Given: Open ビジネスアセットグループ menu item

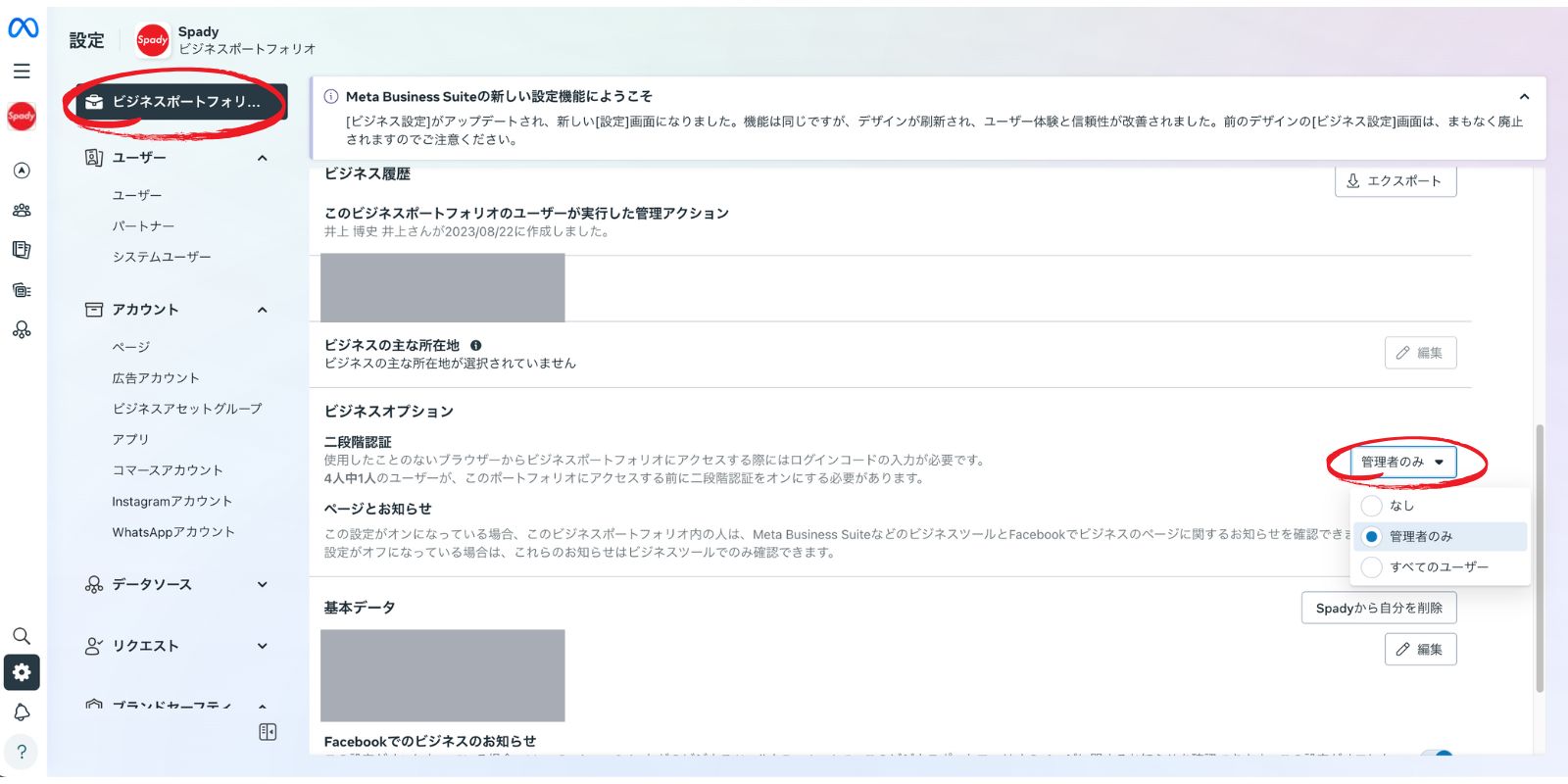Looking at the screenshot, I should 187,409.
